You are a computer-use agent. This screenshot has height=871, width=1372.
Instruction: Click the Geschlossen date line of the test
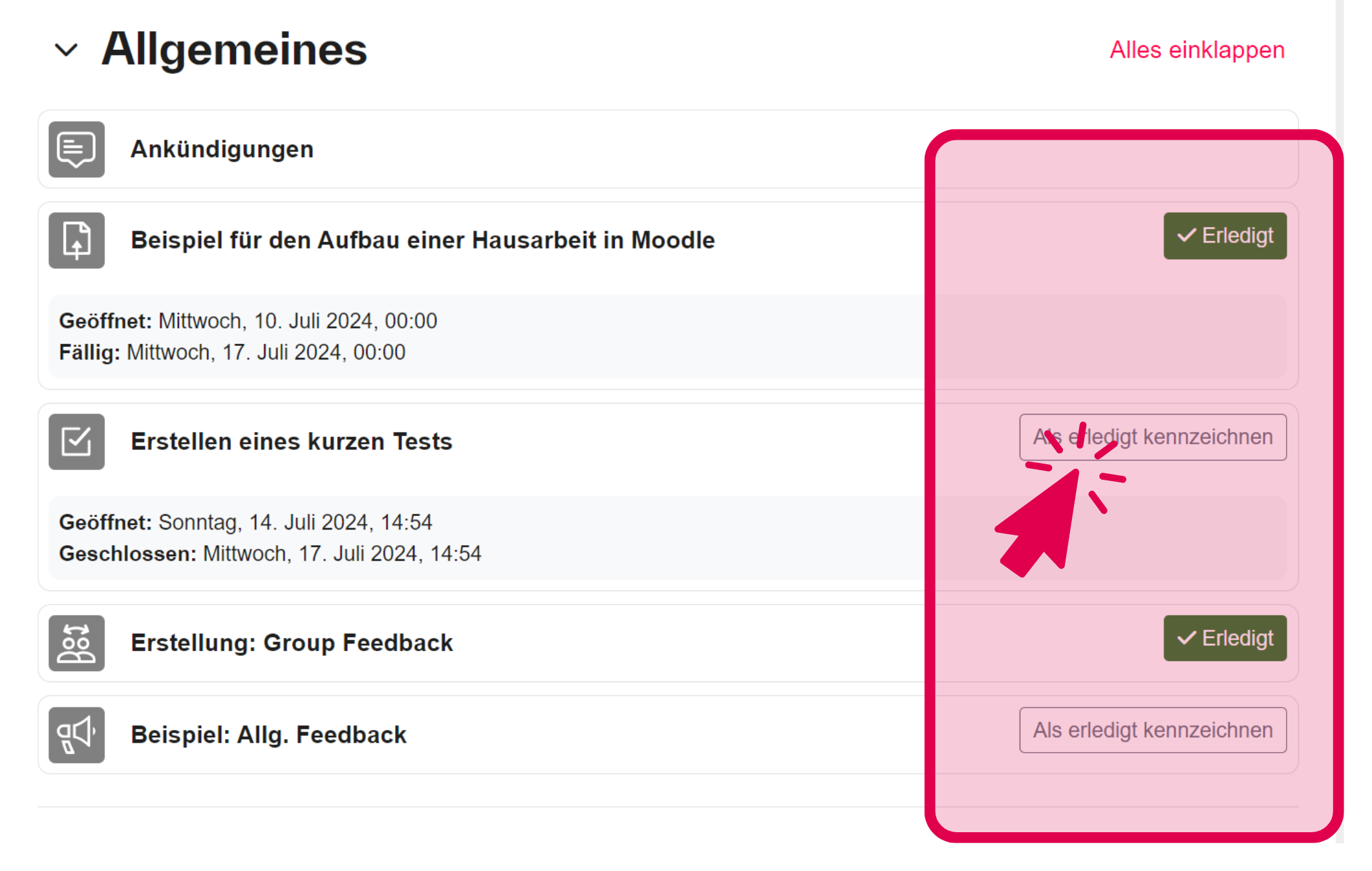click(270, 554)
